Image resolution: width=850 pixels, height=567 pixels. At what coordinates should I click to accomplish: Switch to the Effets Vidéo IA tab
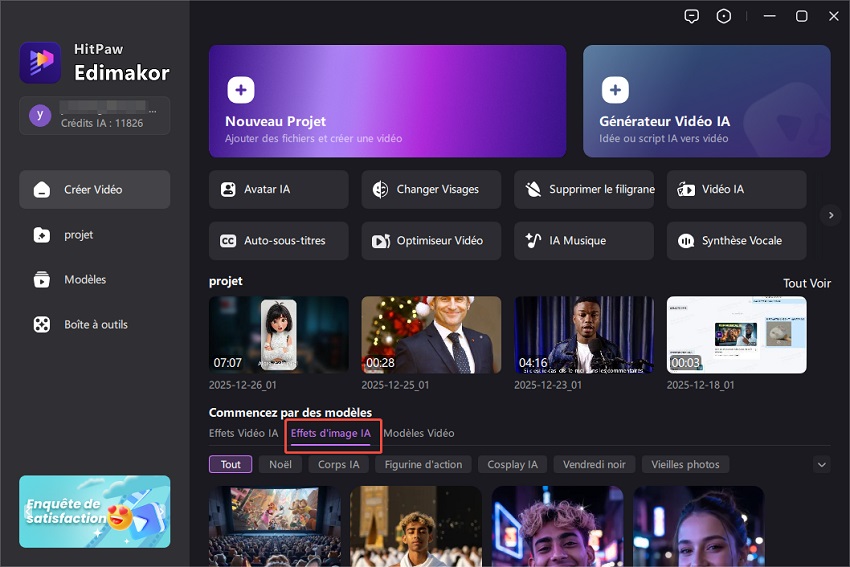tap(244, 433)
